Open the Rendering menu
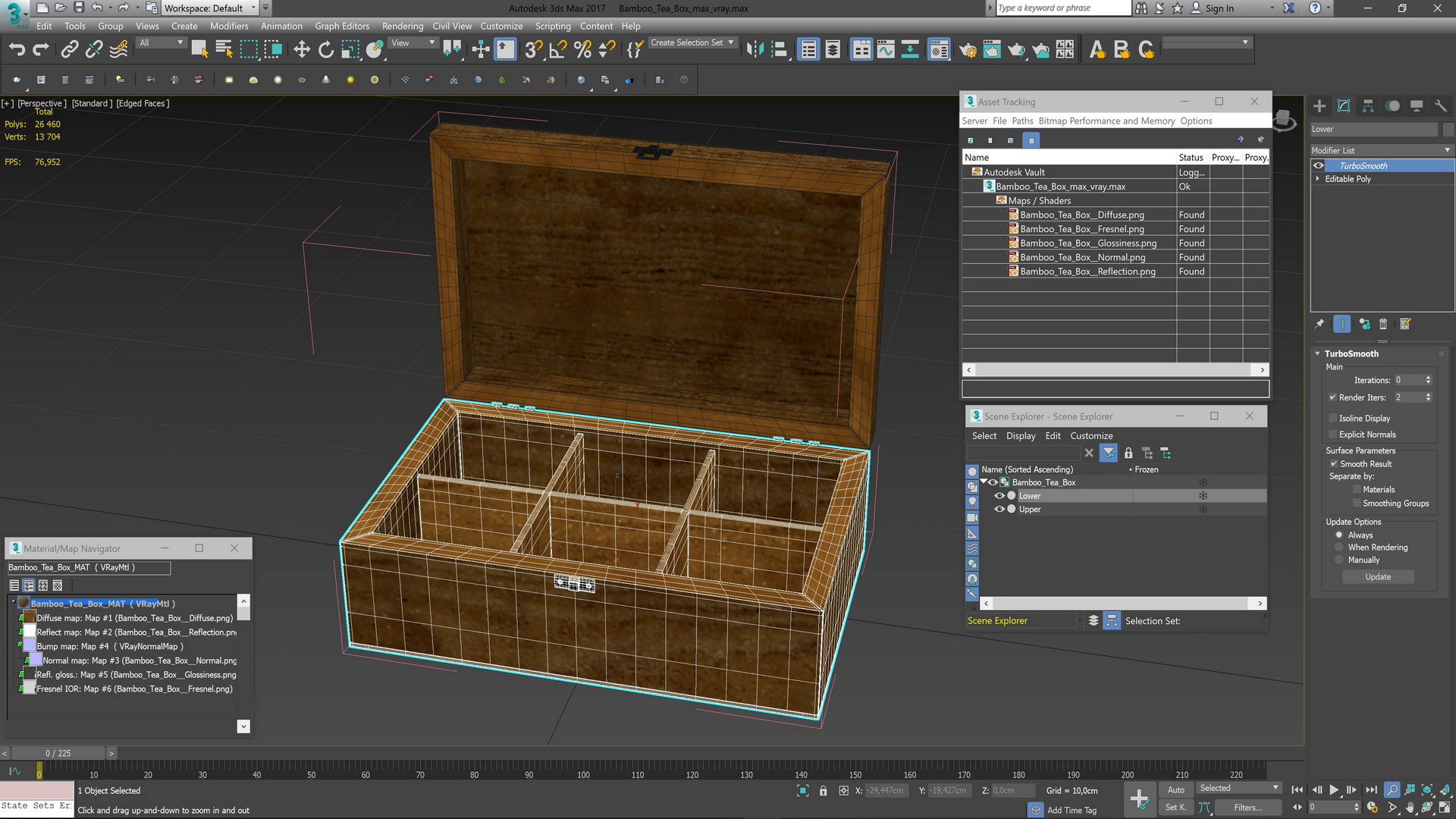Image resolution: width=1456 pixels, height=819 pixels. (403, 26)
